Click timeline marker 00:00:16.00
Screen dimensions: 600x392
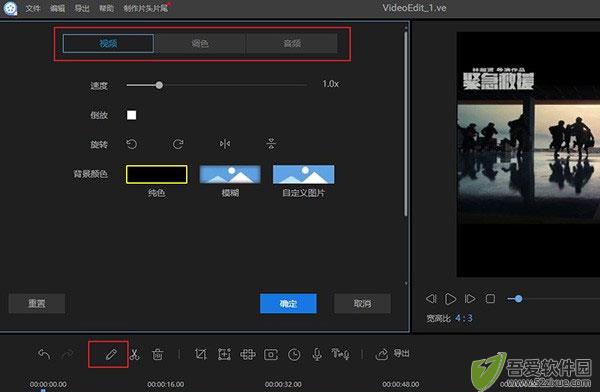click(166, 384)
